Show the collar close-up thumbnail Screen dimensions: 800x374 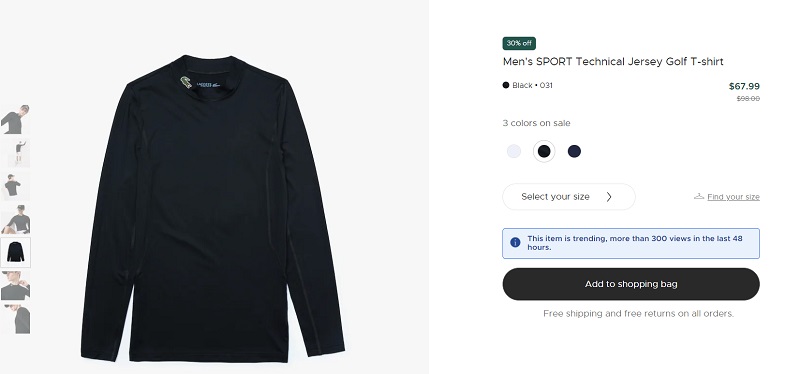pos(15,286)
